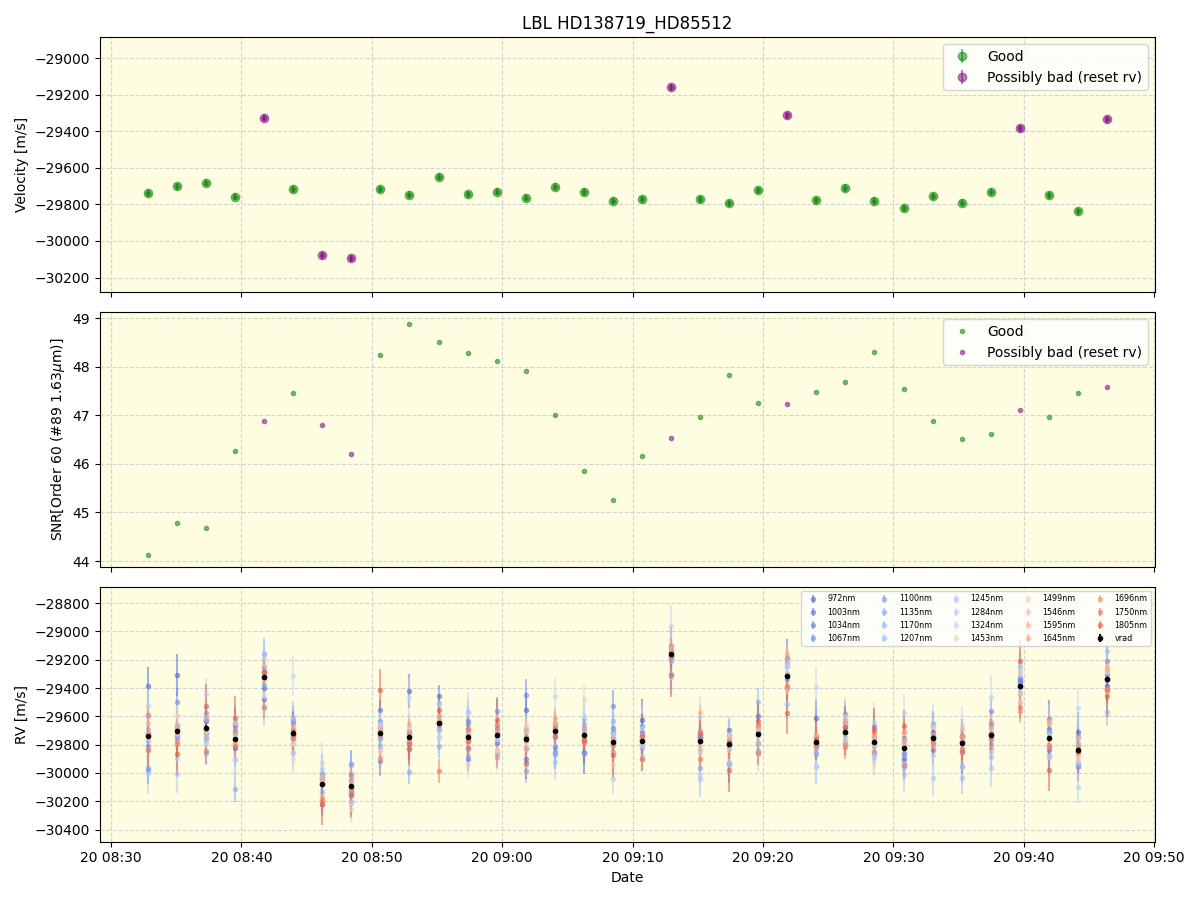The height and width of the screenshot is (900, 1200).
Task: Click the plot title LBL HD138719_HD85512
Action: coord(627,23)
